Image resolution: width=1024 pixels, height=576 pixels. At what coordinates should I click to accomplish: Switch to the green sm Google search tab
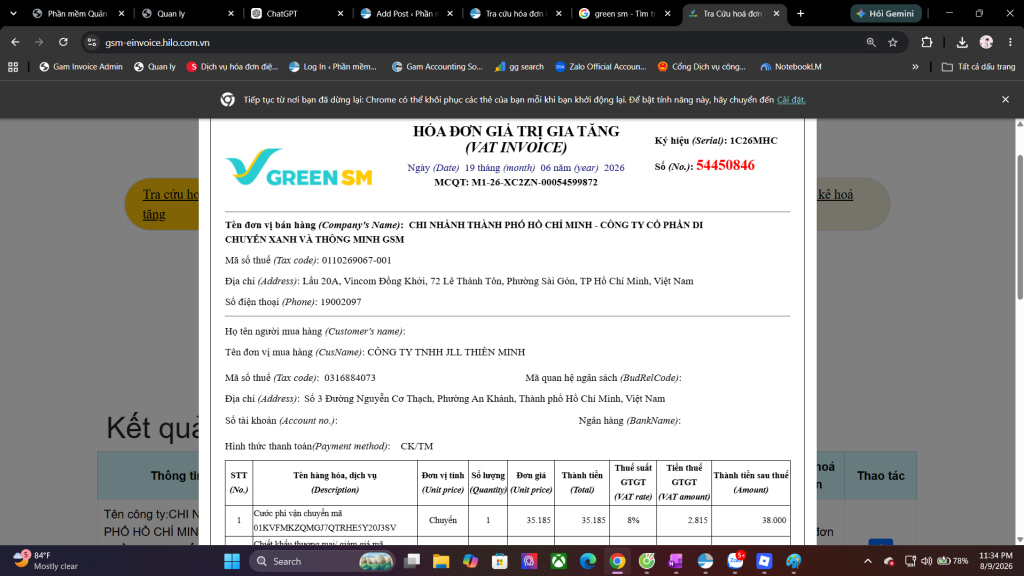[x=624, y=14]
